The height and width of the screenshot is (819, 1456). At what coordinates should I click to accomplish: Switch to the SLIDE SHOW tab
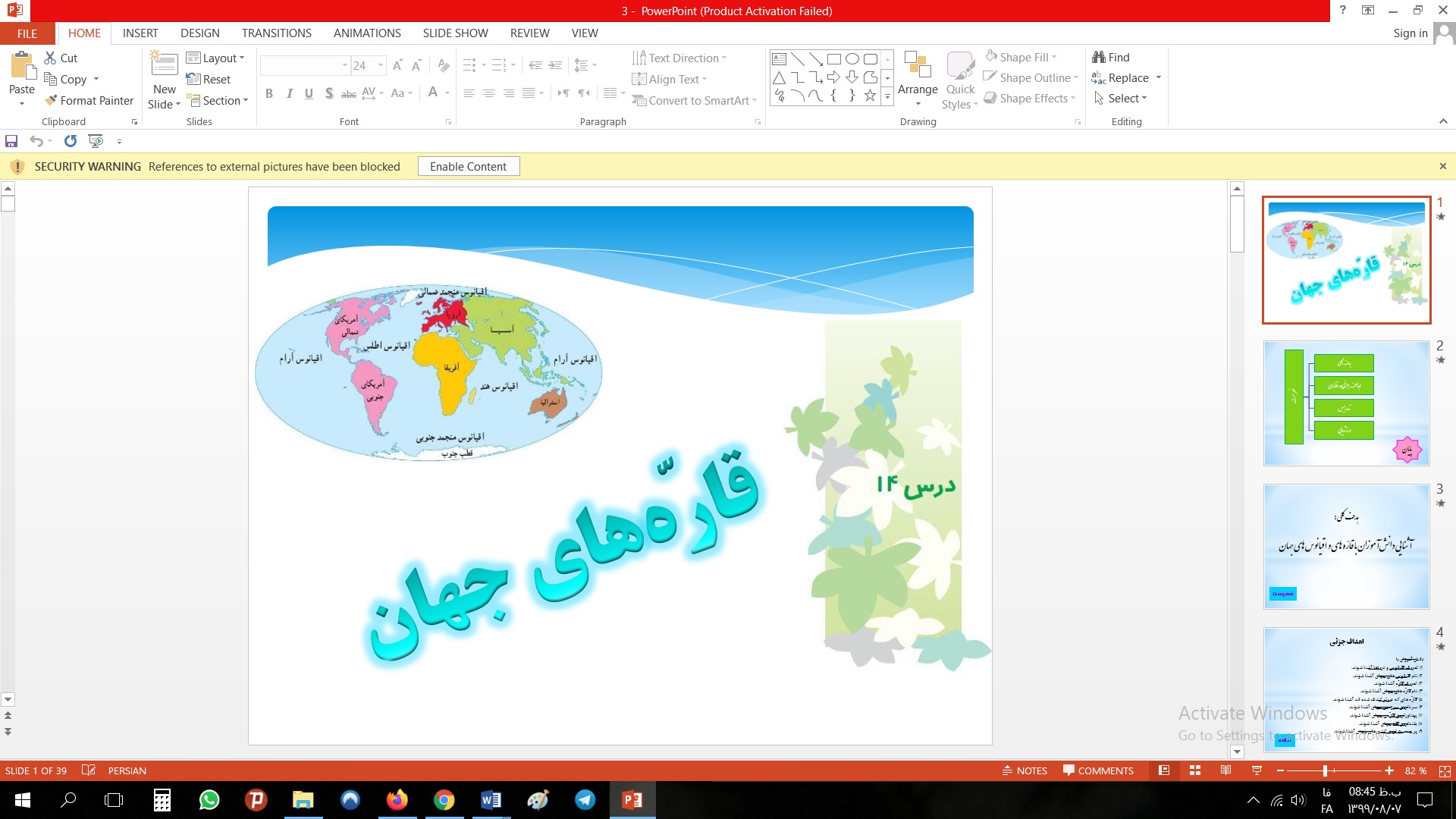tap(455, 33)
